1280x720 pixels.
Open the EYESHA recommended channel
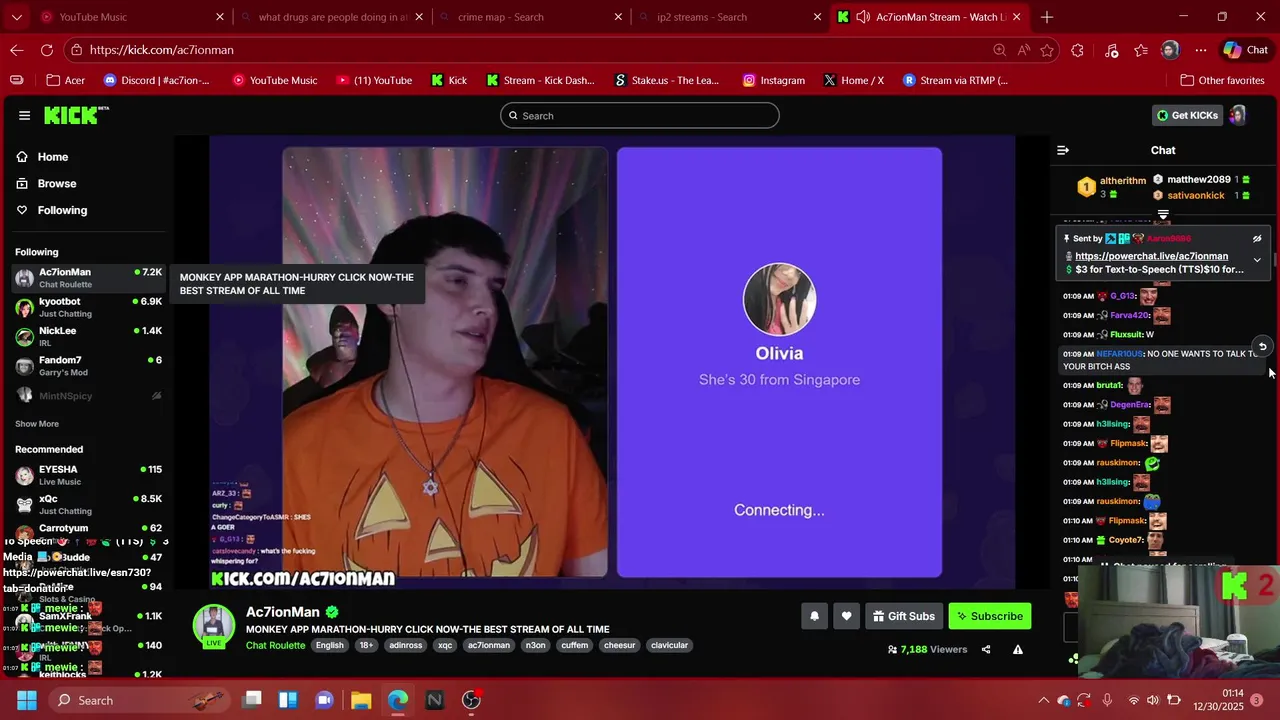88,475
